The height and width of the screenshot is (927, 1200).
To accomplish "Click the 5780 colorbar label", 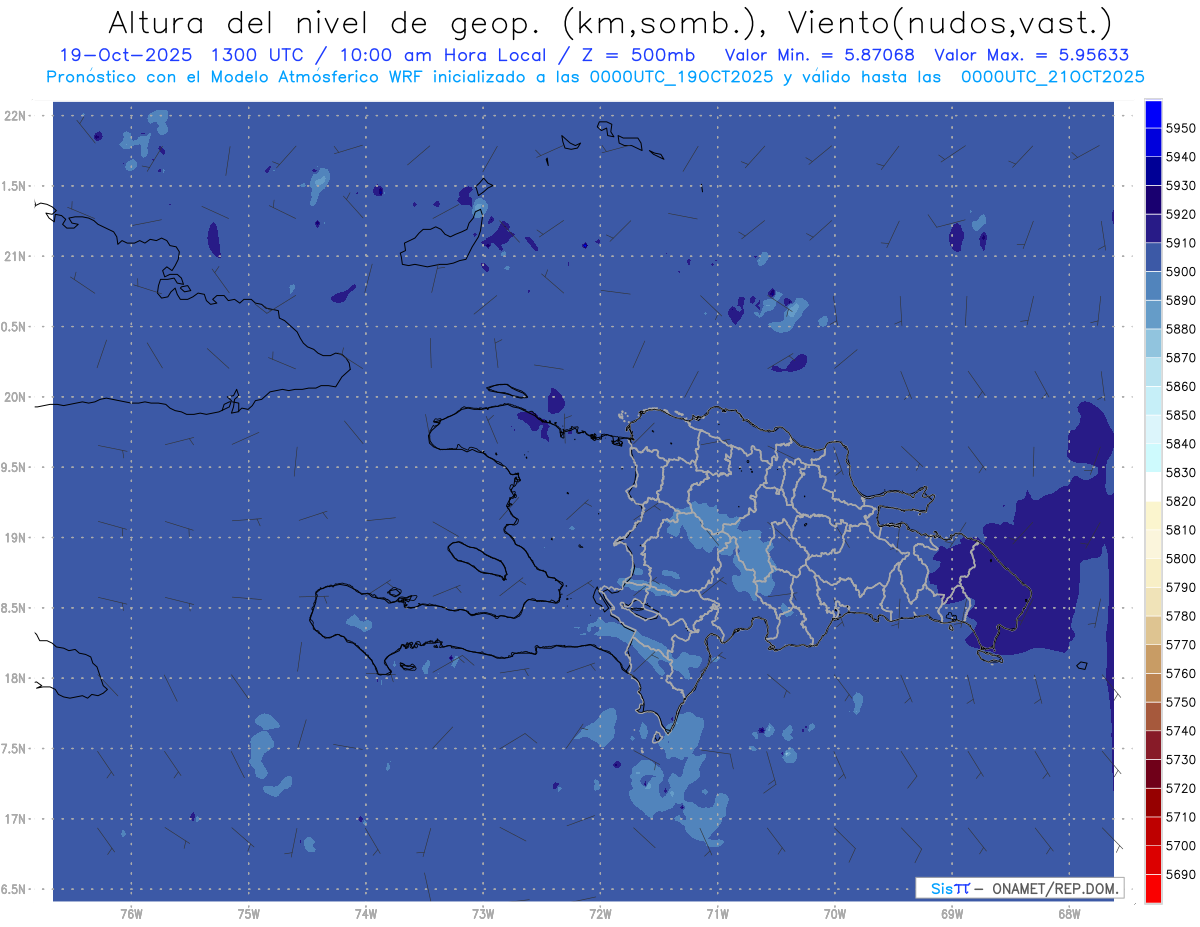I will click(x=1180, y=616).
